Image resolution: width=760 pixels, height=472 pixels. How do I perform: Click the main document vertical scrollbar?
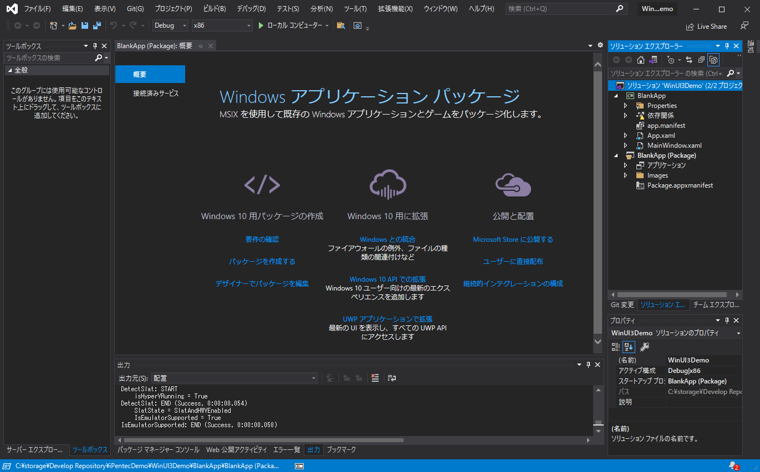(x=598, y=204)
